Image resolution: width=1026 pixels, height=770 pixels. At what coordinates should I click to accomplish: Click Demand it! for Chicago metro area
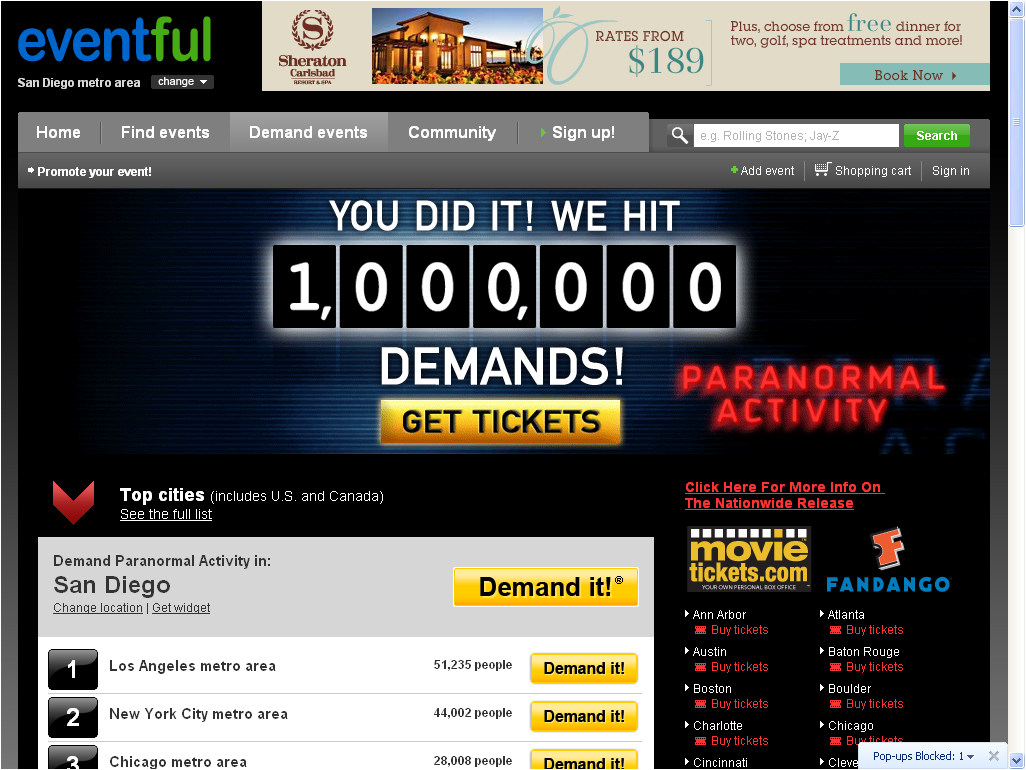click(584, 760)
